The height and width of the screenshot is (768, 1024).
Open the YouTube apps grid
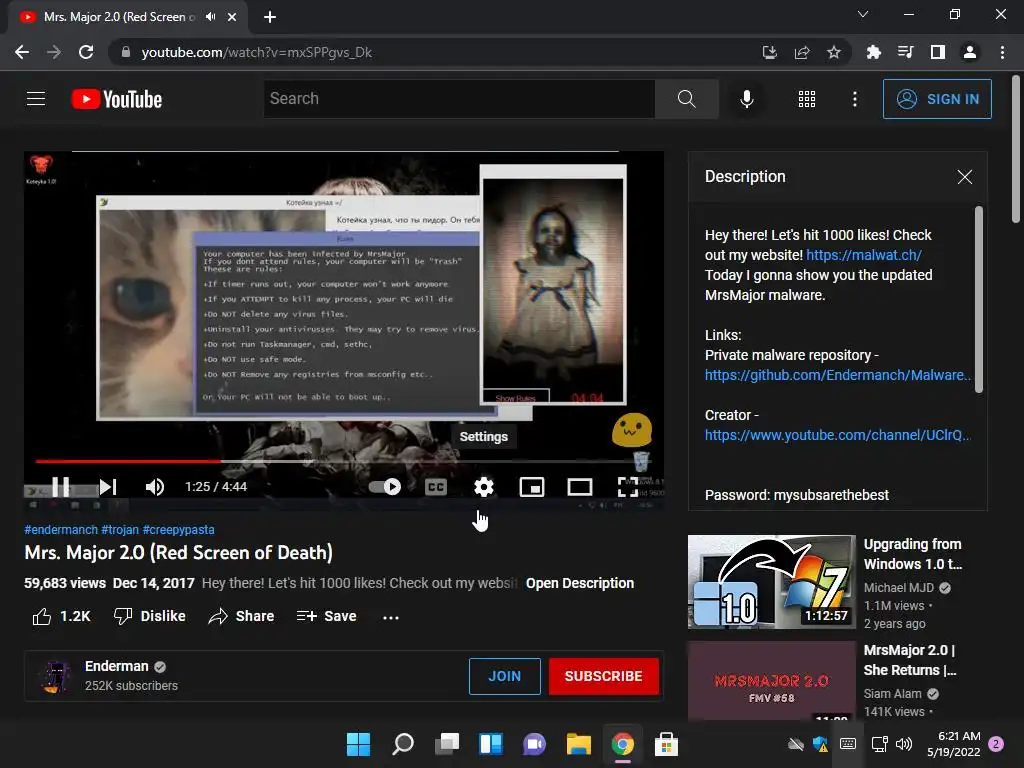click(807, 99)
